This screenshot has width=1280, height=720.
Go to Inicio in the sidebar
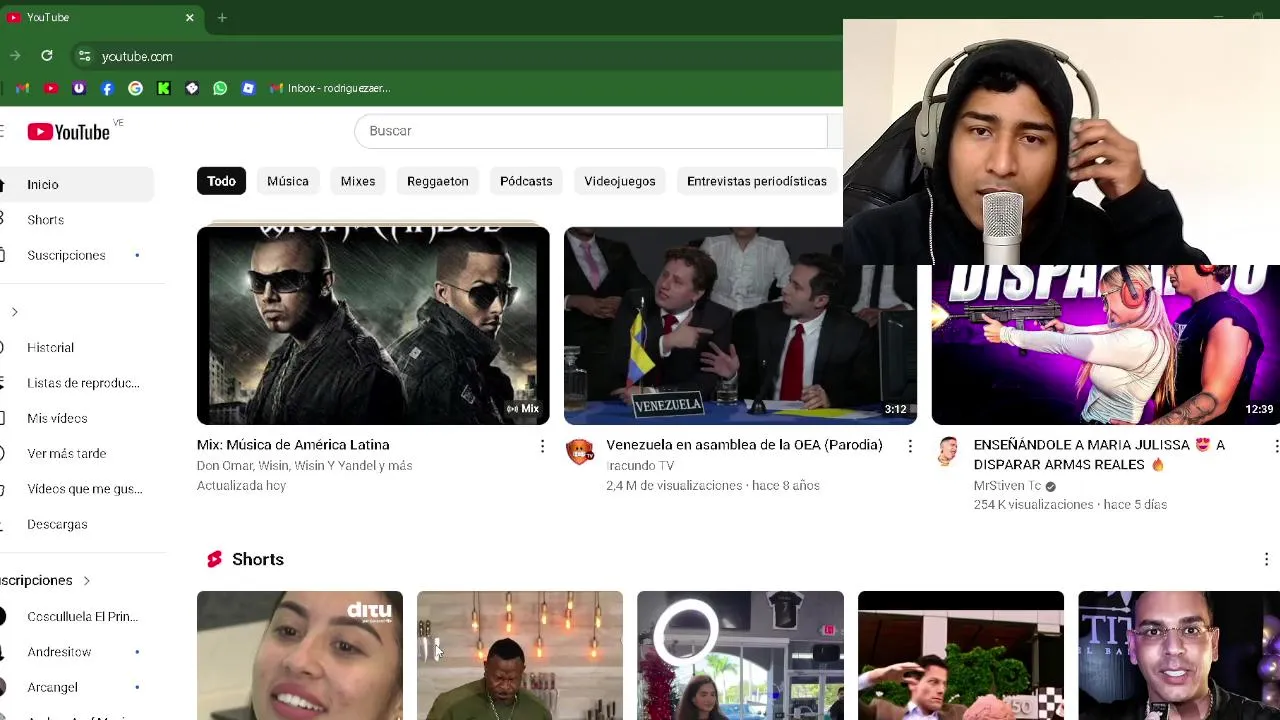pyautogui.click(x=76, y=184)
